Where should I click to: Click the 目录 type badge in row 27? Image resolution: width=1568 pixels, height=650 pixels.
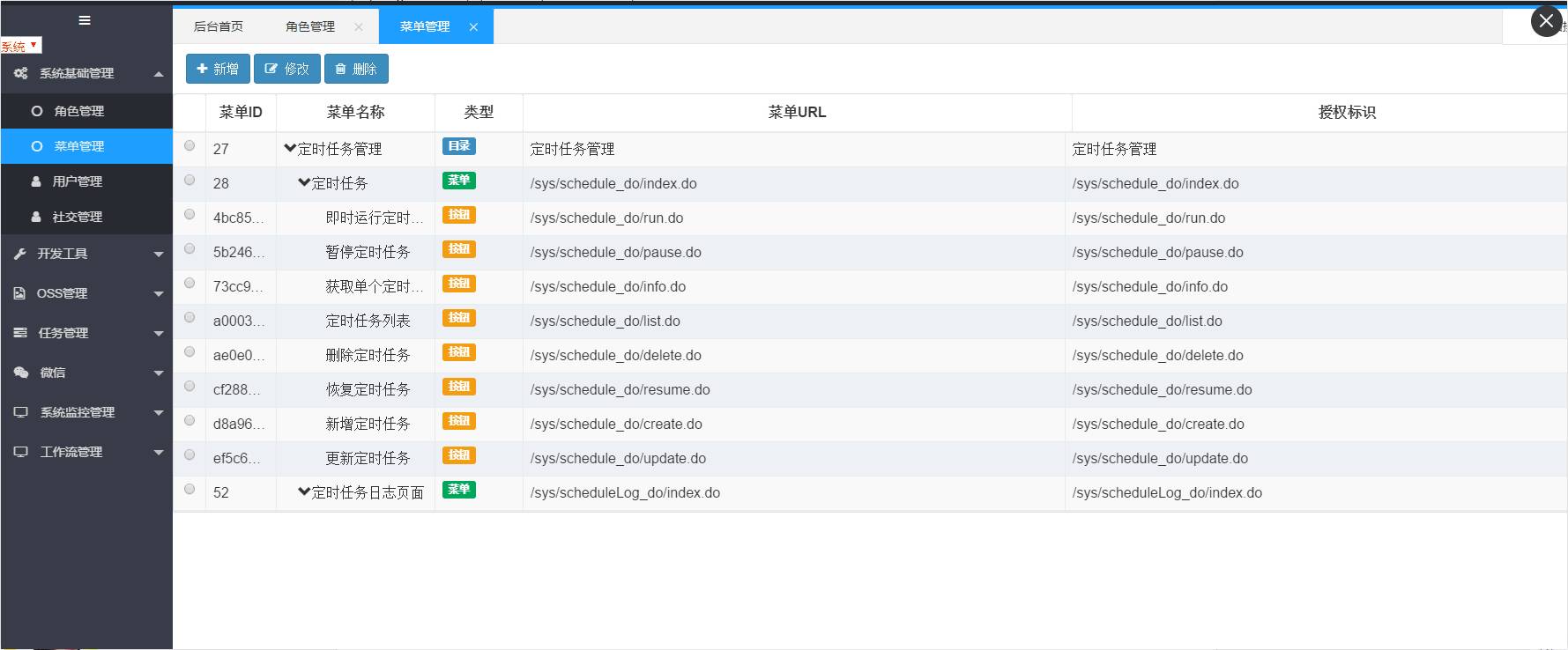coord(459,146)
